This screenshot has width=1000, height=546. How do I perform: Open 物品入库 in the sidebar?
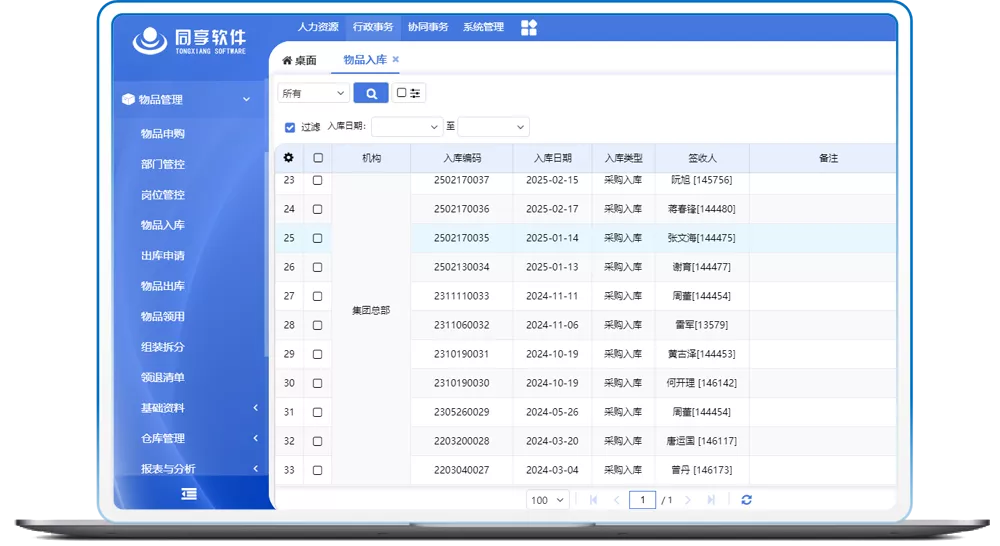point(163,225)
